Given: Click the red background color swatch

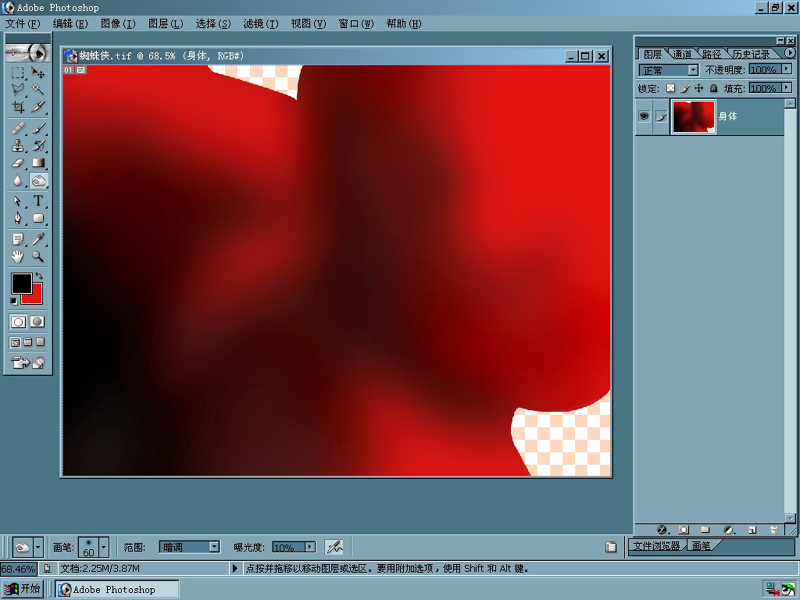Looking at the screenshot, I should [36, 297].
